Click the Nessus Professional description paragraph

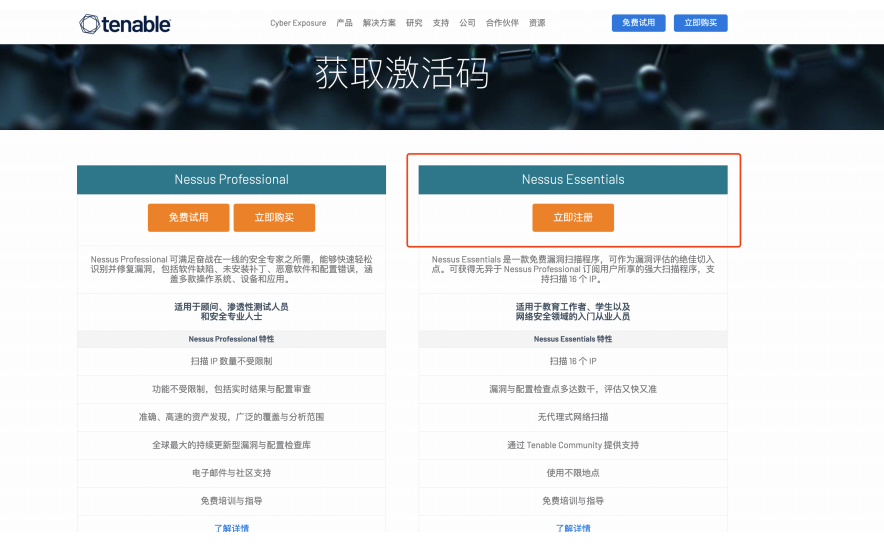tap(231, 269)
